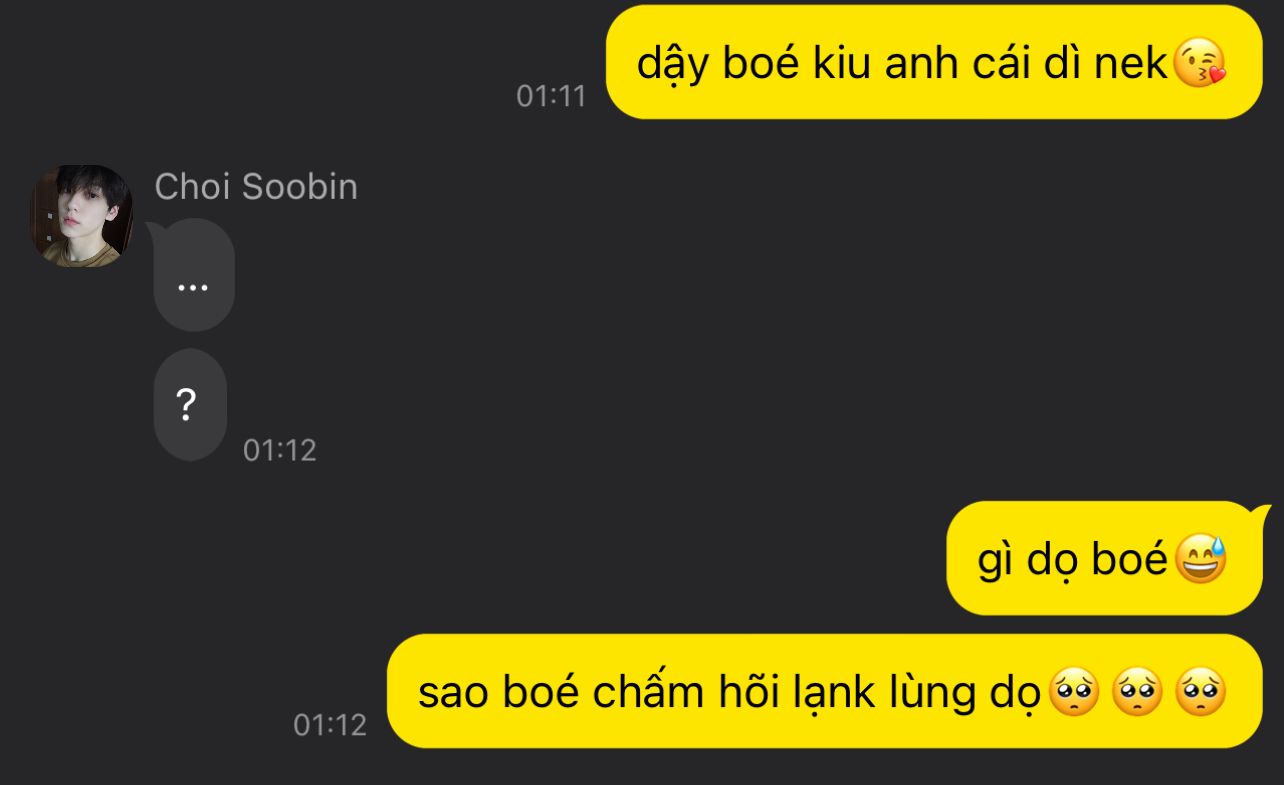Click the middle pleading face emoji
The height and width of the screenshot is (785, 1284).
coord(1137,692)
